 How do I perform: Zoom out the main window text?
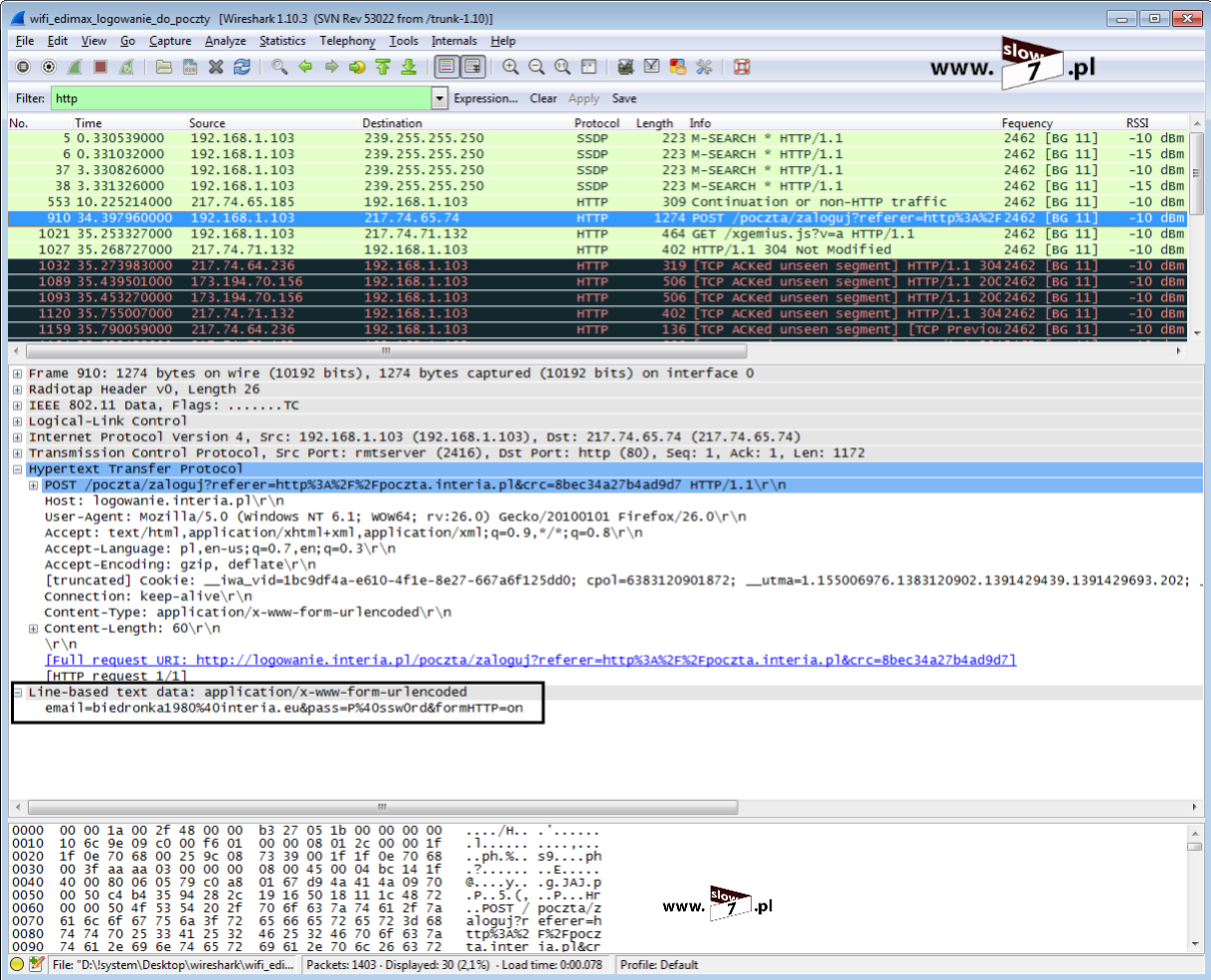(x=536, y=67)
